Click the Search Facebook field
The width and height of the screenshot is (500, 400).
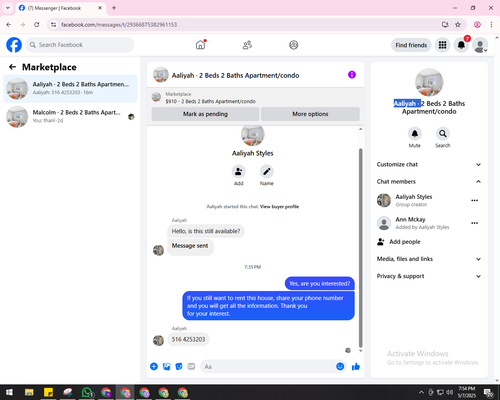click(x=80, y=45)
